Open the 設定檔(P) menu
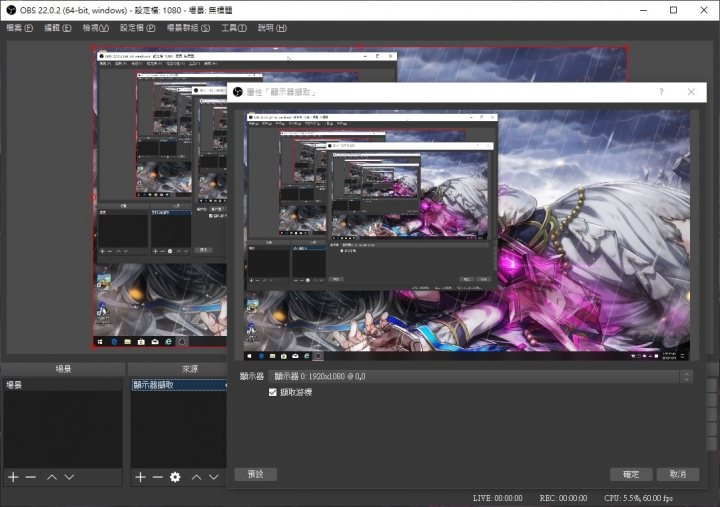 [x=138, y=28]
